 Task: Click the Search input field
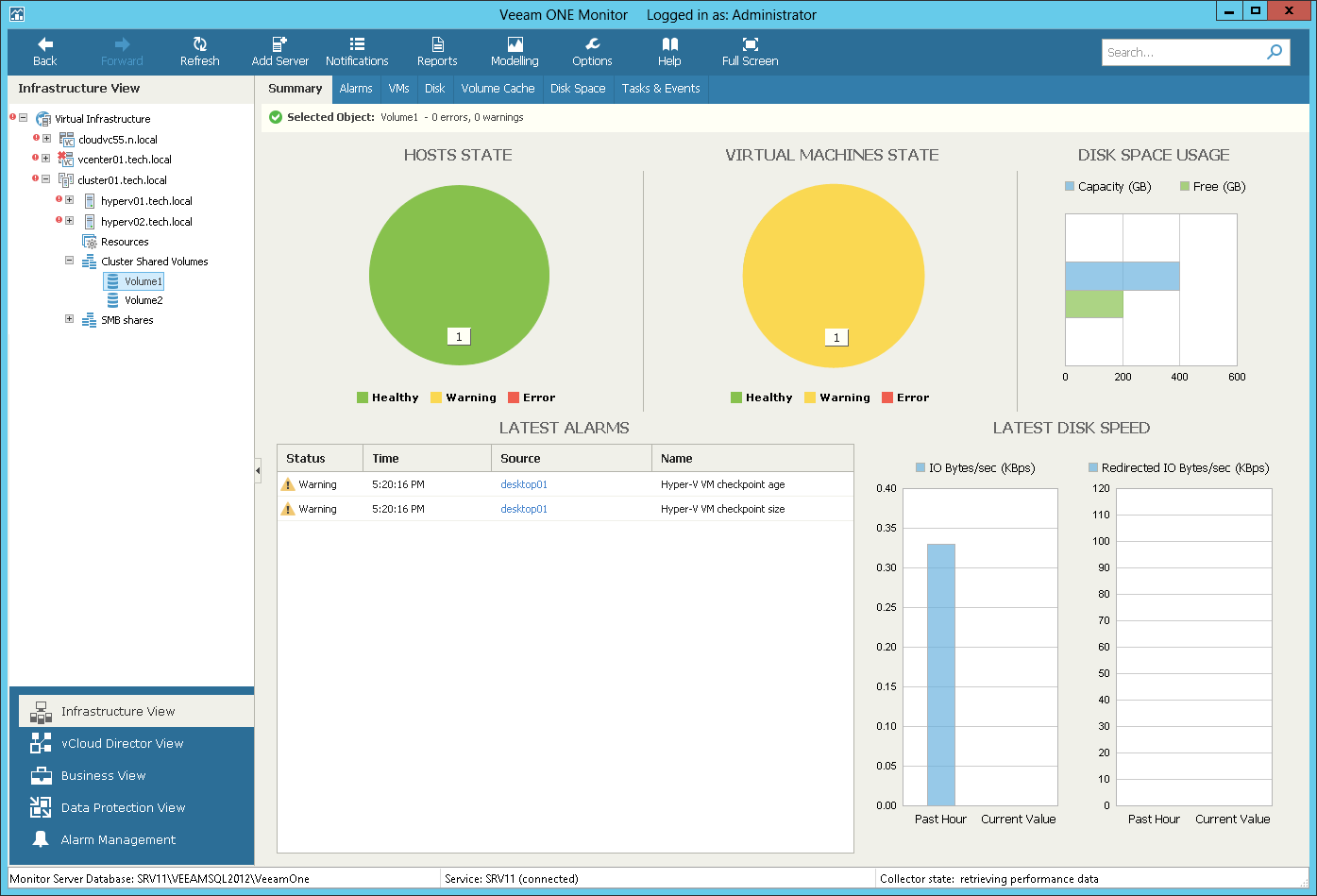click(x=1183, y=53)
